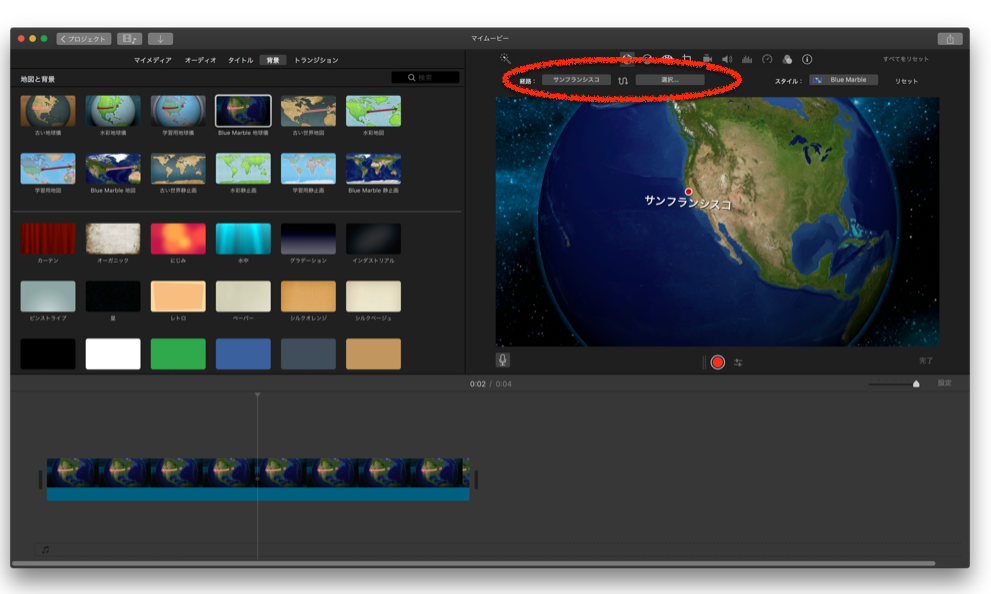Choose the グラデーション background

pyautogui.click(x=308, y=239)
